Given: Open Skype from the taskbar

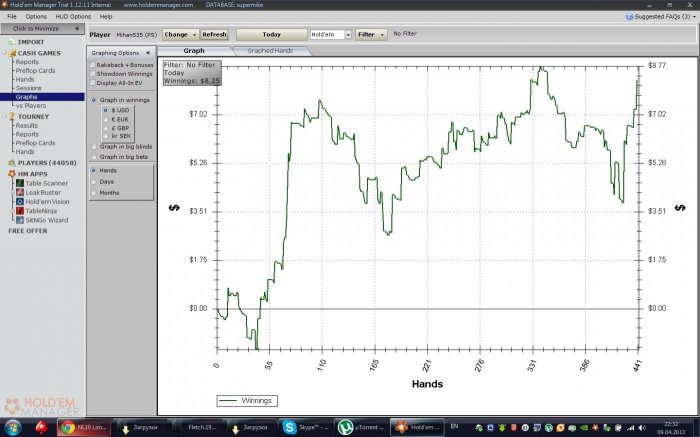Looking at the screenshot, I should tap(291, 427).
